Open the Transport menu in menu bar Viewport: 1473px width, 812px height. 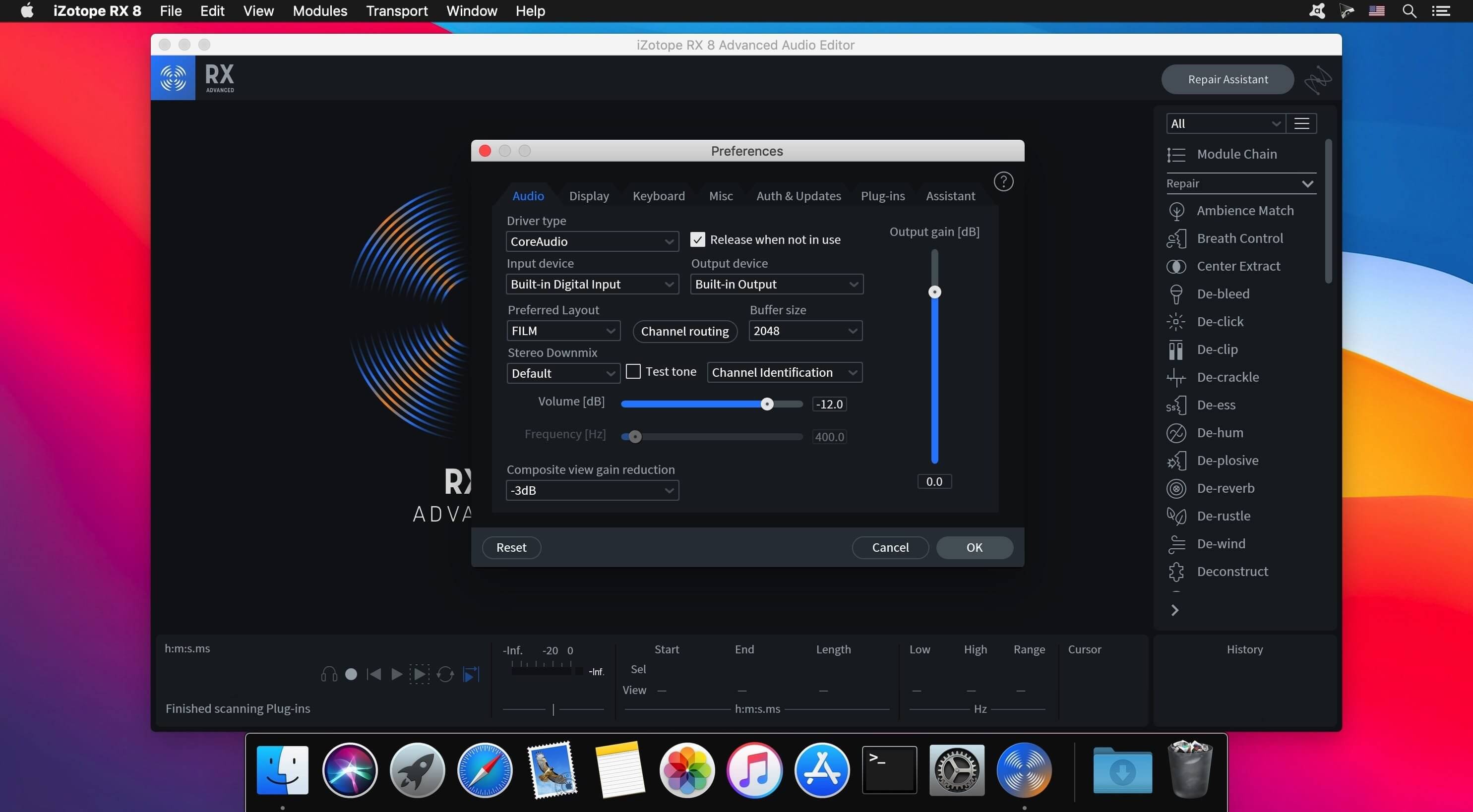pos(397,11)
